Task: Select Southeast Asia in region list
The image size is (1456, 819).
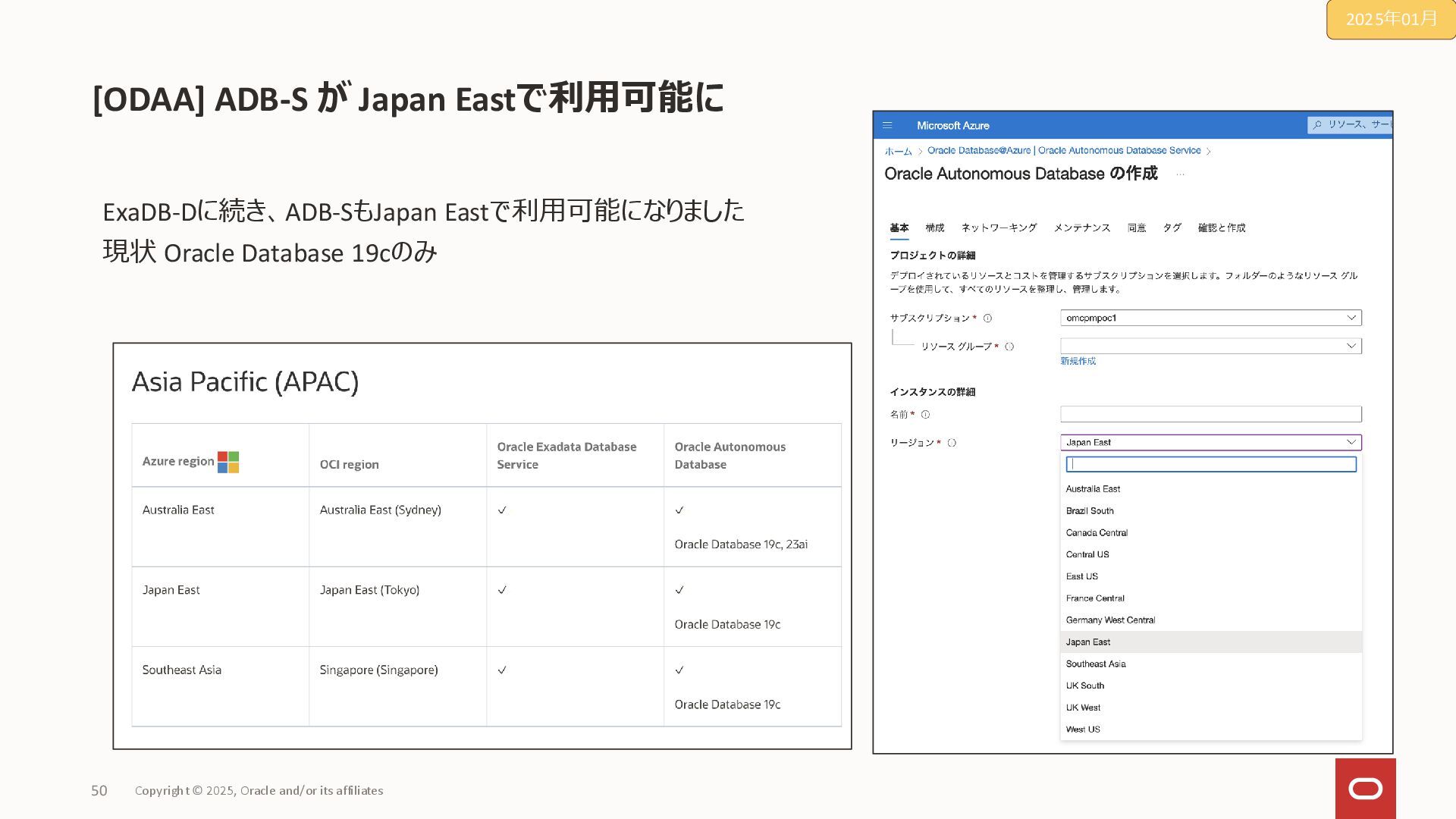Action: click(1210, 664)
